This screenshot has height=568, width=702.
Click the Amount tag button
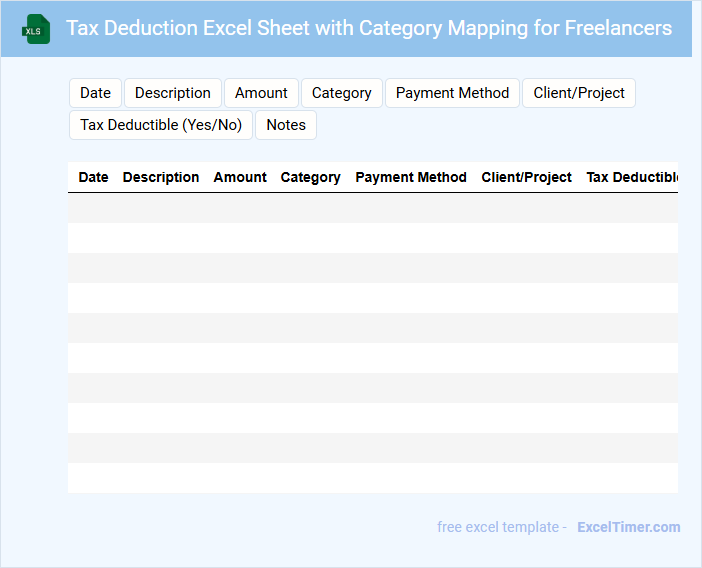point(261,93)
